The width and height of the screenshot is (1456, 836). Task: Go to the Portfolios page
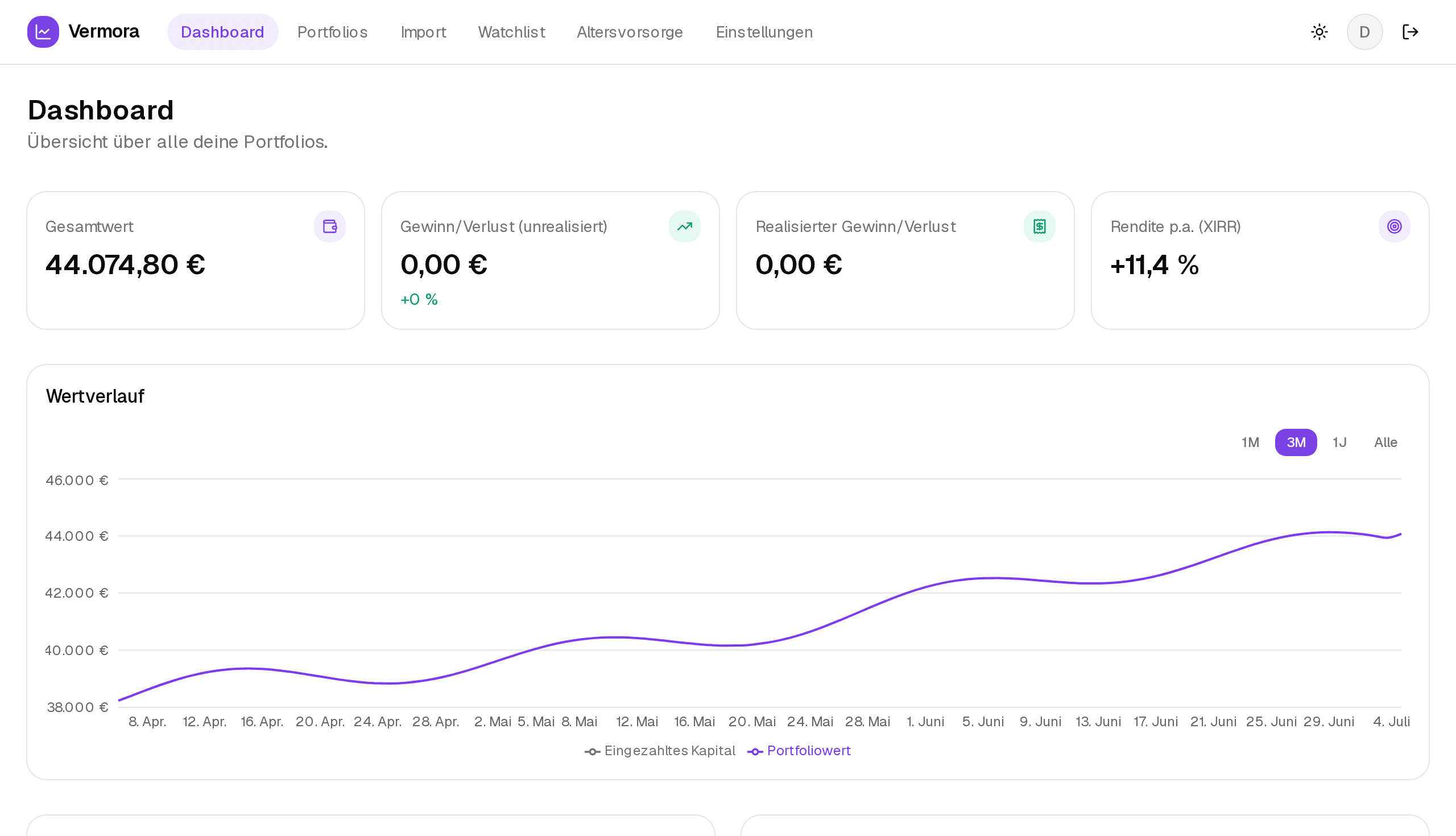coord(332,32)
